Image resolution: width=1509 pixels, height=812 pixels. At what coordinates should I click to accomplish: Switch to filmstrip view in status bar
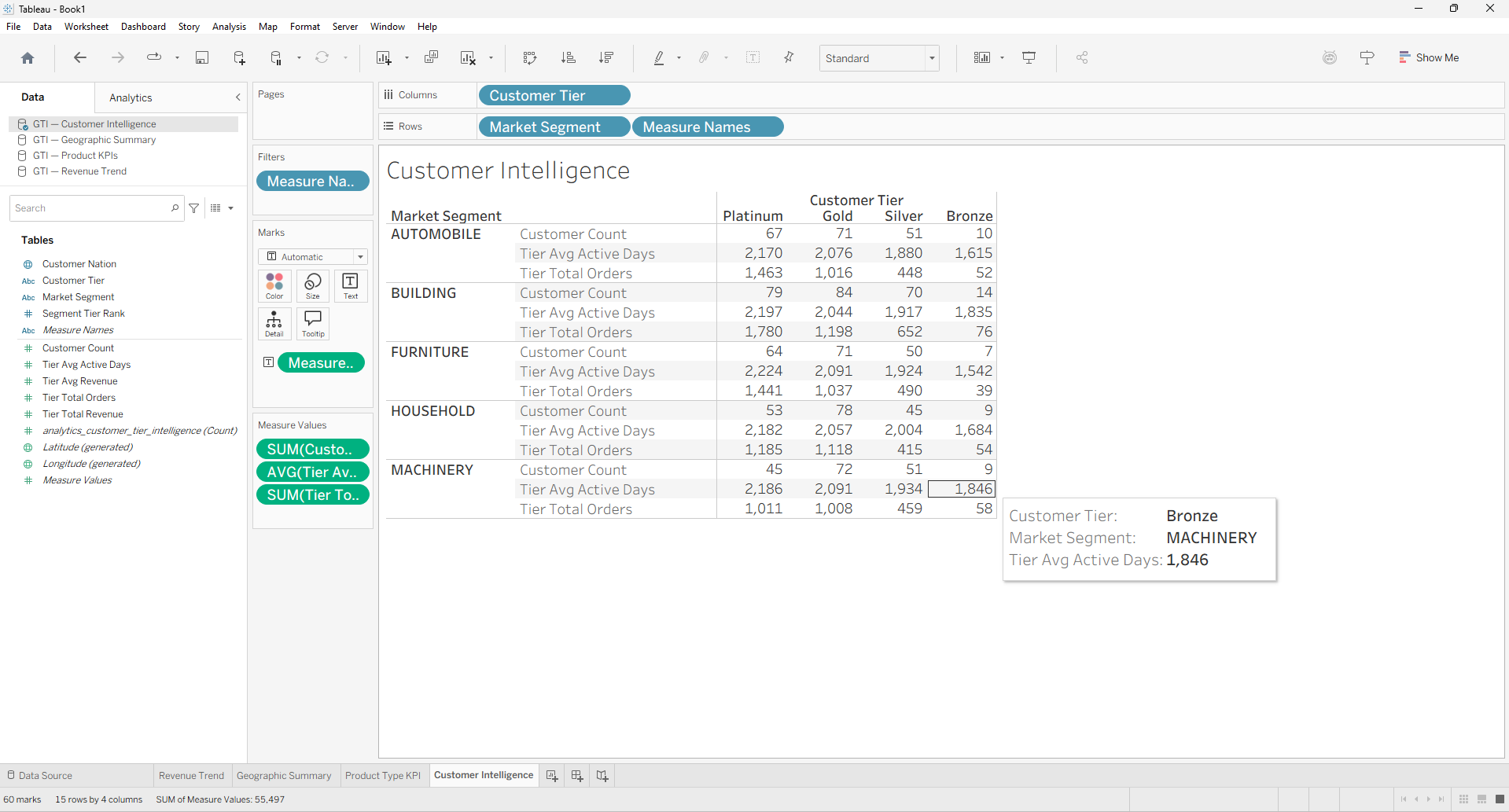click(x=1481, y=799)
